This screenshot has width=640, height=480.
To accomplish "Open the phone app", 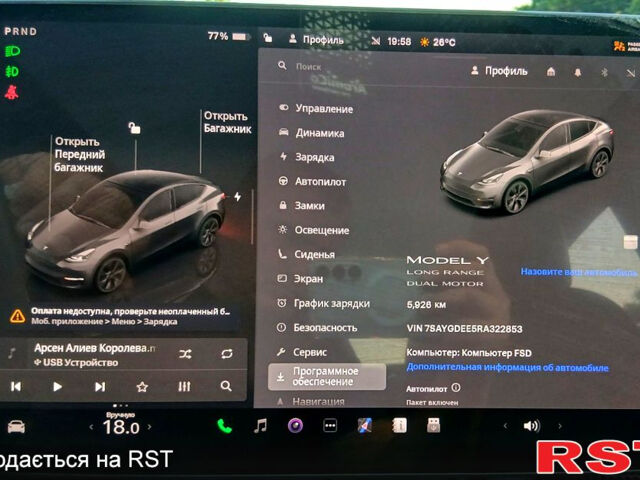I will tap(224, 426).
